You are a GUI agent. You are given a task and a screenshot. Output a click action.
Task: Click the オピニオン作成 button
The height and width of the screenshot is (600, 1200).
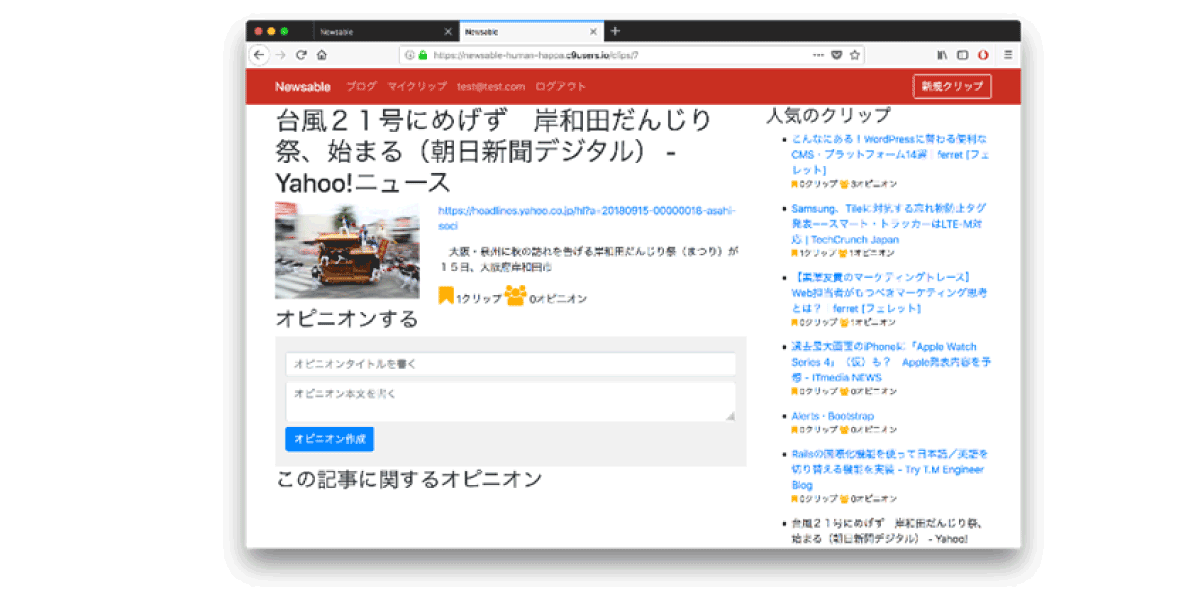tap(329, 439)
